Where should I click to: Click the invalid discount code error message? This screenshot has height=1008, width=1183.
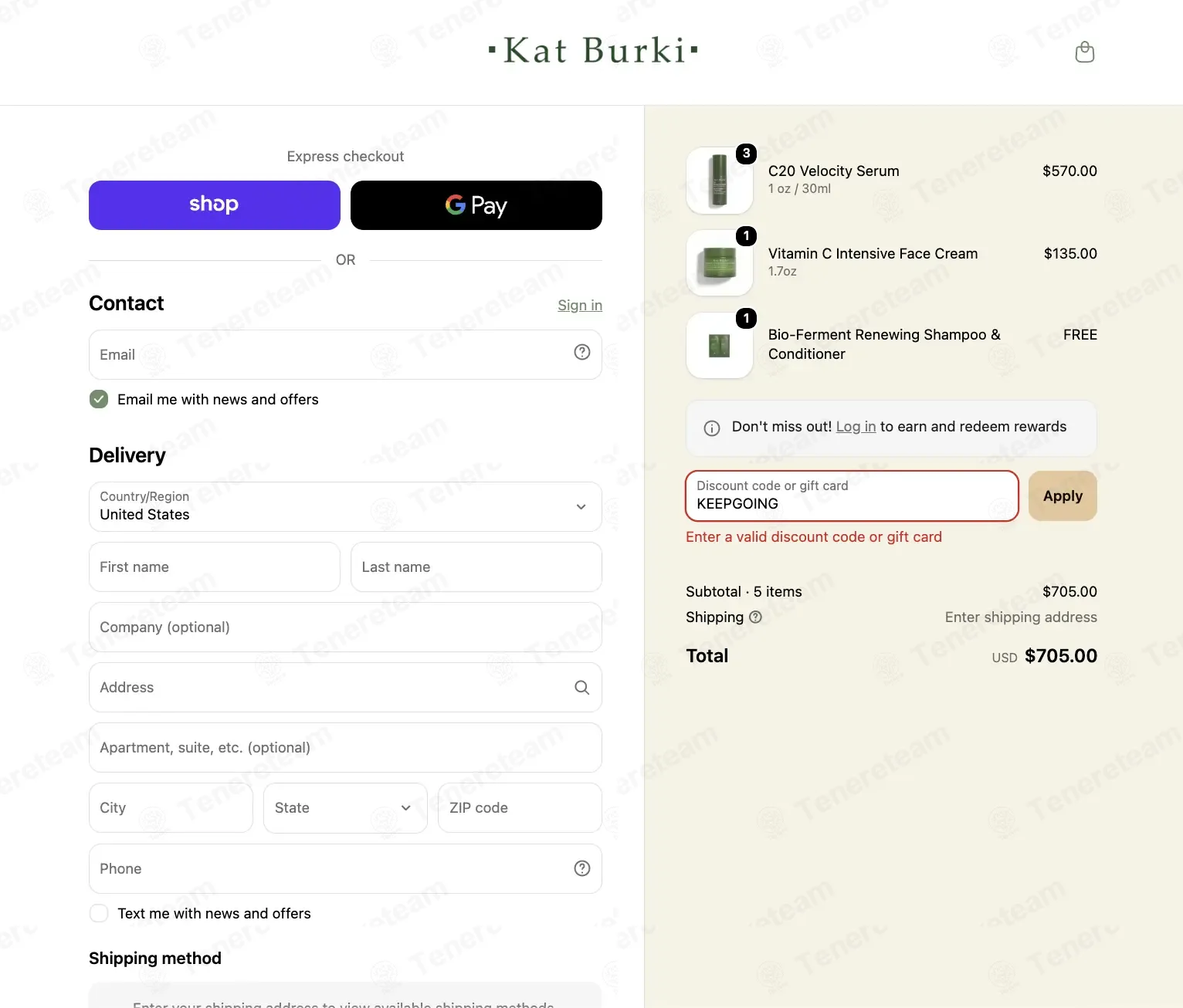click(814, 536)
